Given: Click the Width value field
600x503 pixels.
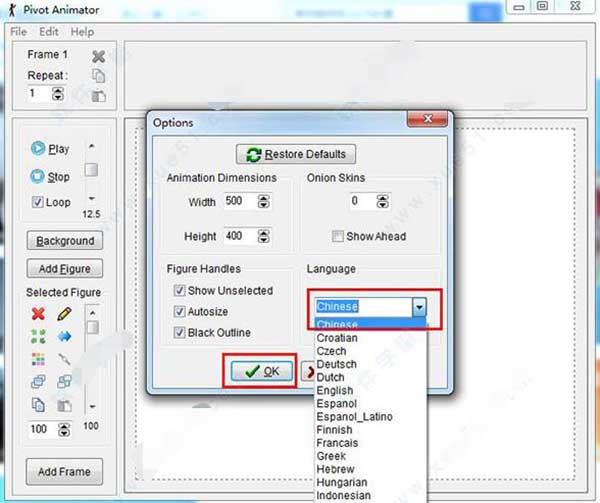Looking at the screenshot, I should pos(241,201).
